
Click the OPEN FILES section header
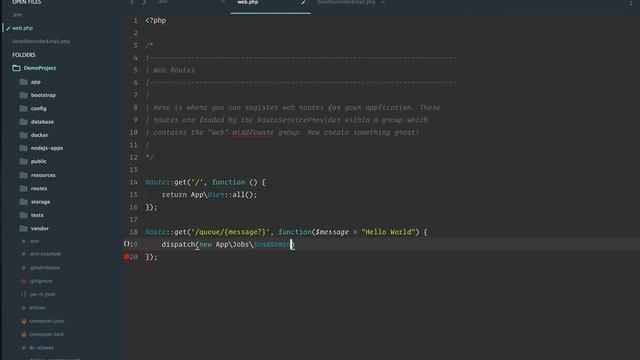point(27,2)
